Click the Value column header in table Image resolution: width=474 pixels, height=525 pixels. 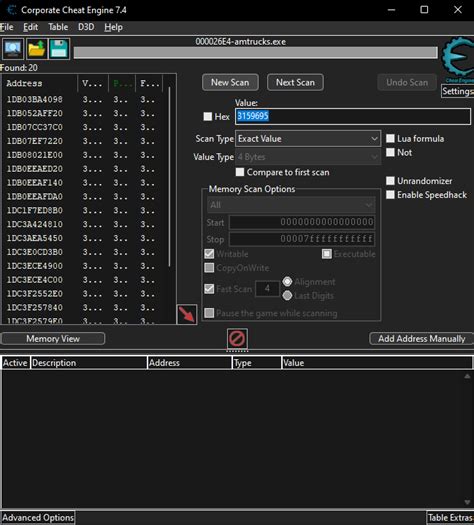tap(377, 363)
